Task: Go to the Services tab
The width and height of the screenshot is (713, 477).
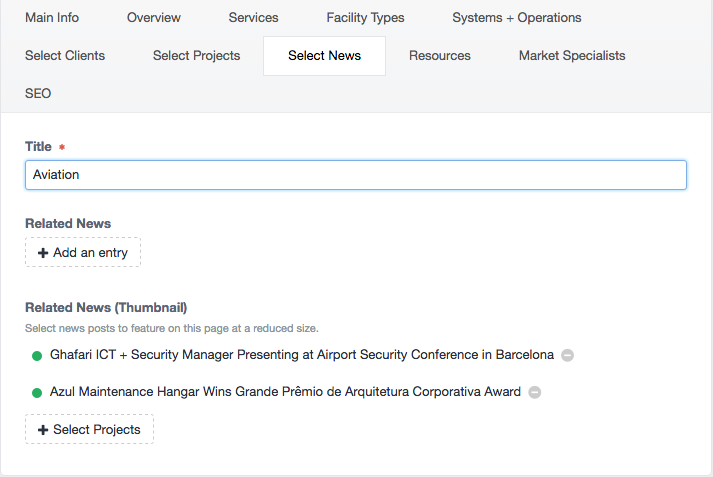Action: tap(253, 18)
